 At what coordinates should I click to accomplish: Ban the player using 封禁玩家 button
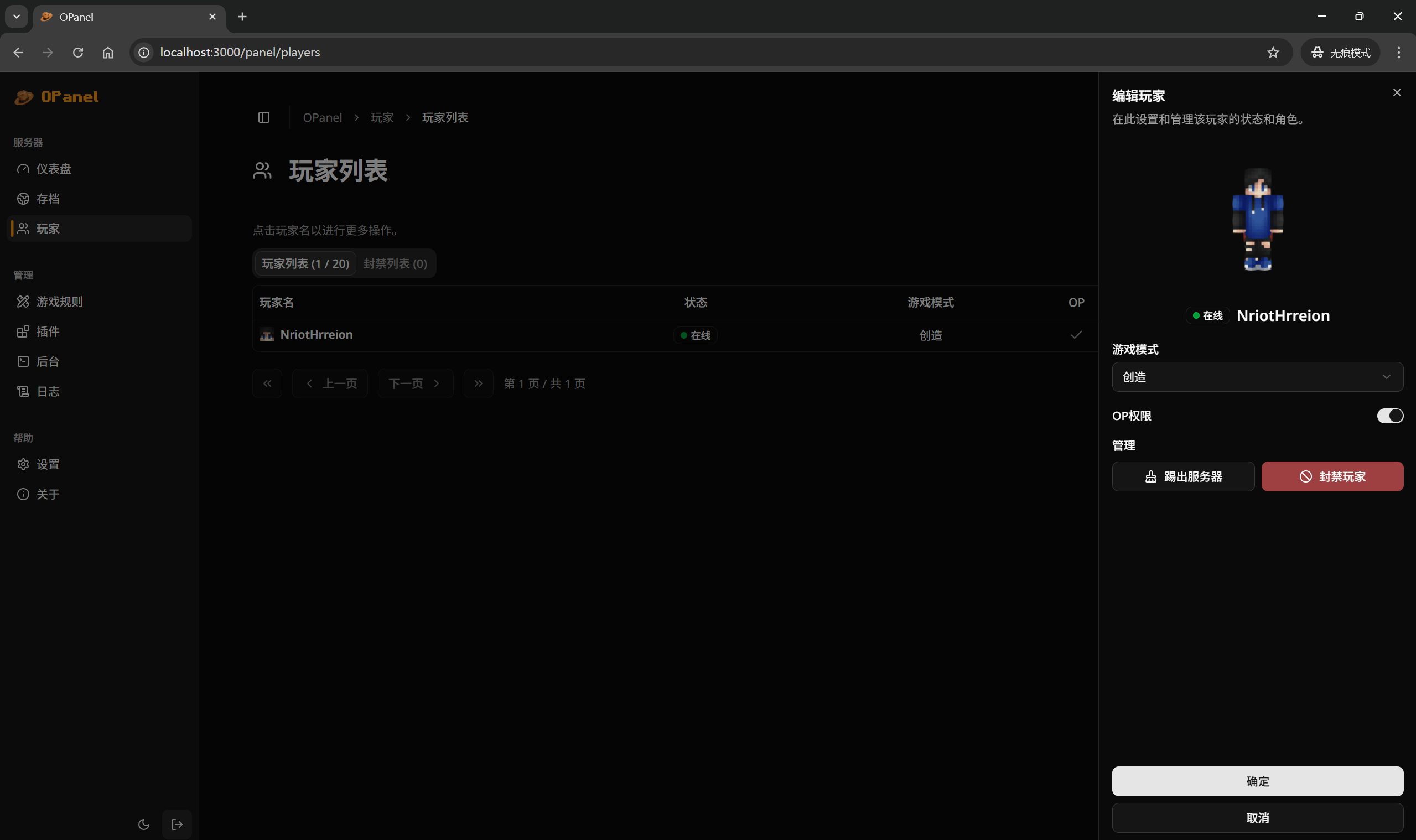[1332, 476]
